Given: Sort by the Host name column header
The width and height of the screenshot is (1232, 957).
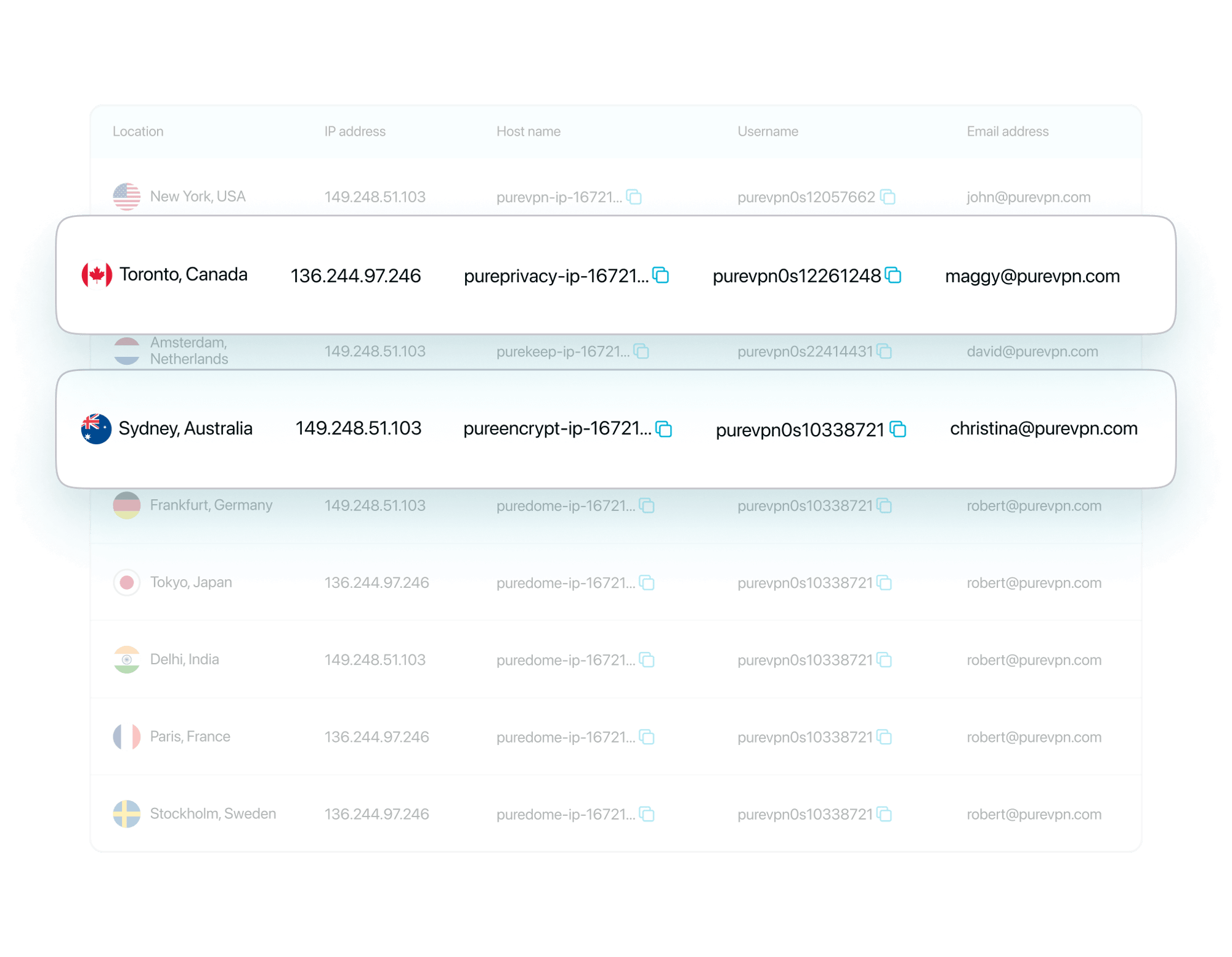Looking at the screenshot, I should (529, 131).
